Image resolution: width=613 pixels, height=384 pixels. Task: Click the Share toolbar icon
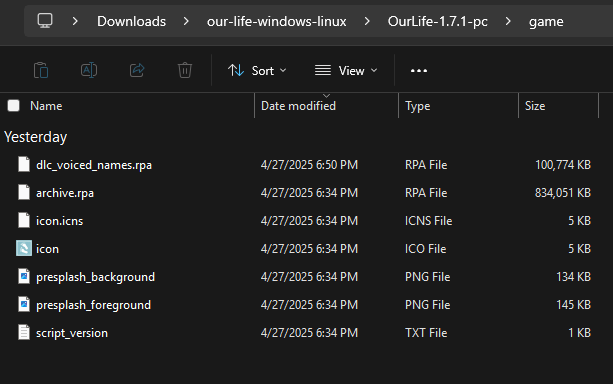pyautogui.click(x=137, y=70)
